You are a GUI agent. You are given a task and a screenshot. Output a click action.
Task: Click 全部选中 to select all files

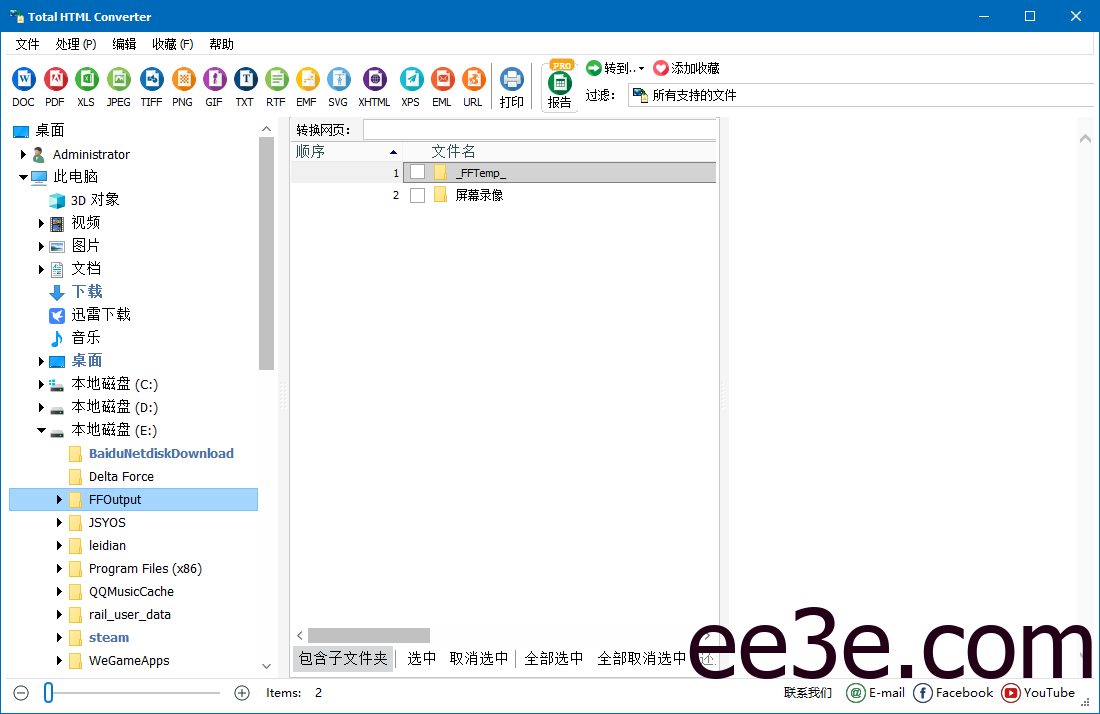pyautogui.click(x=553, y=658)
